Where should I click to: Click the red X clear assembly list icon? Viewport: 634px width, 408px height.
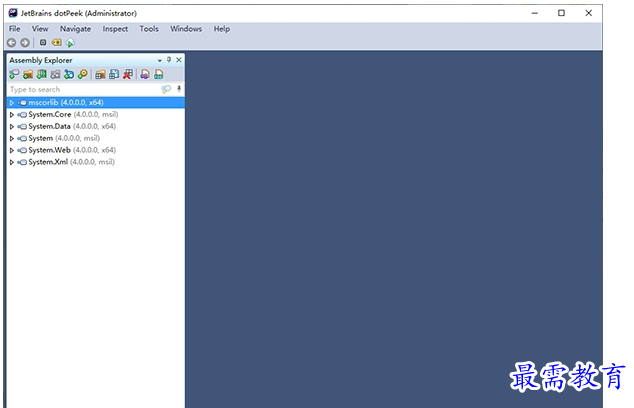(x=128, y=74)
